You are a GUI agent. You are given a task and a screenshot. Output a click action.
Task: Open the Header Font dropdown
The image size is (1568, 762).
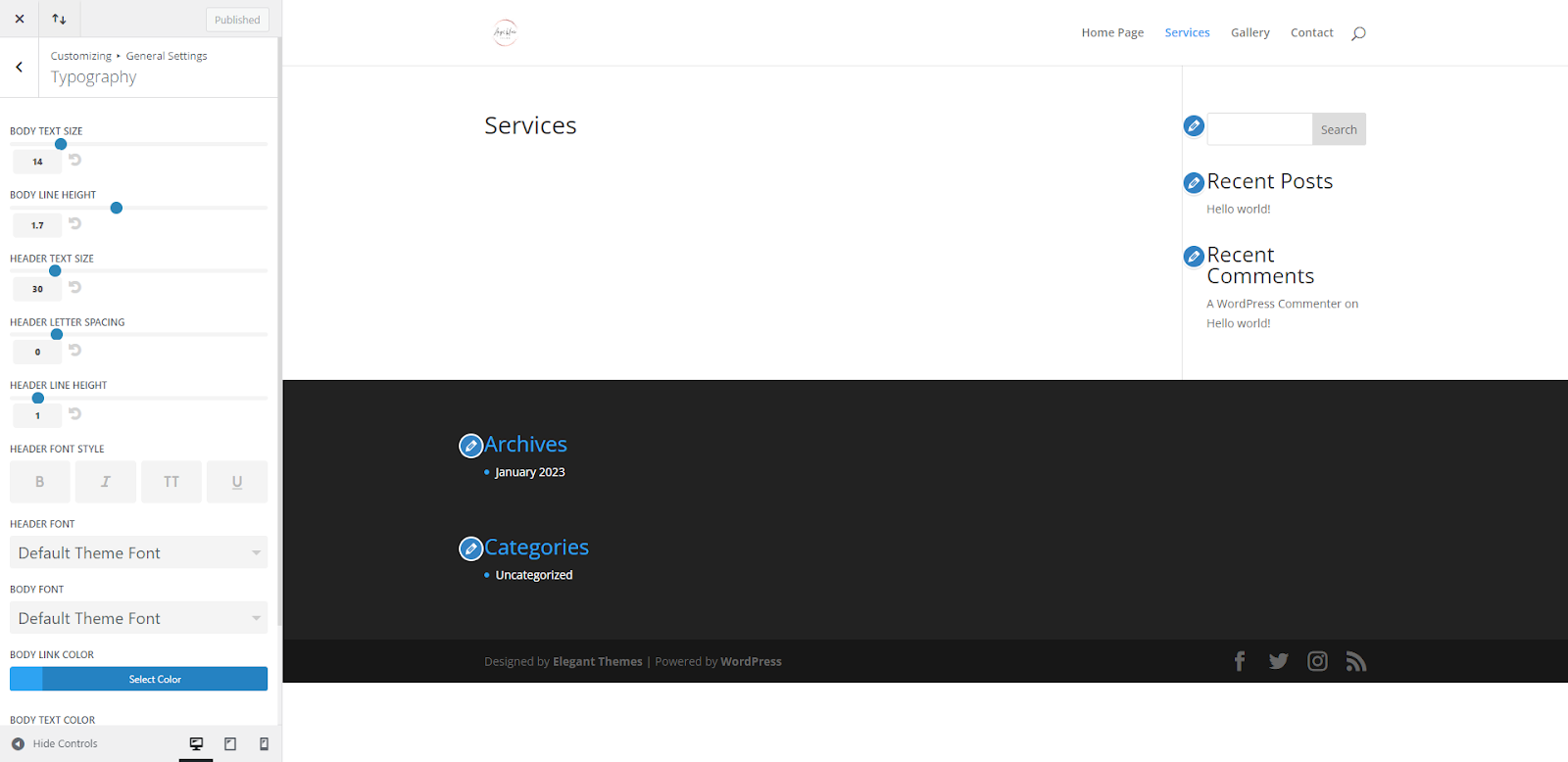(138, 552)
